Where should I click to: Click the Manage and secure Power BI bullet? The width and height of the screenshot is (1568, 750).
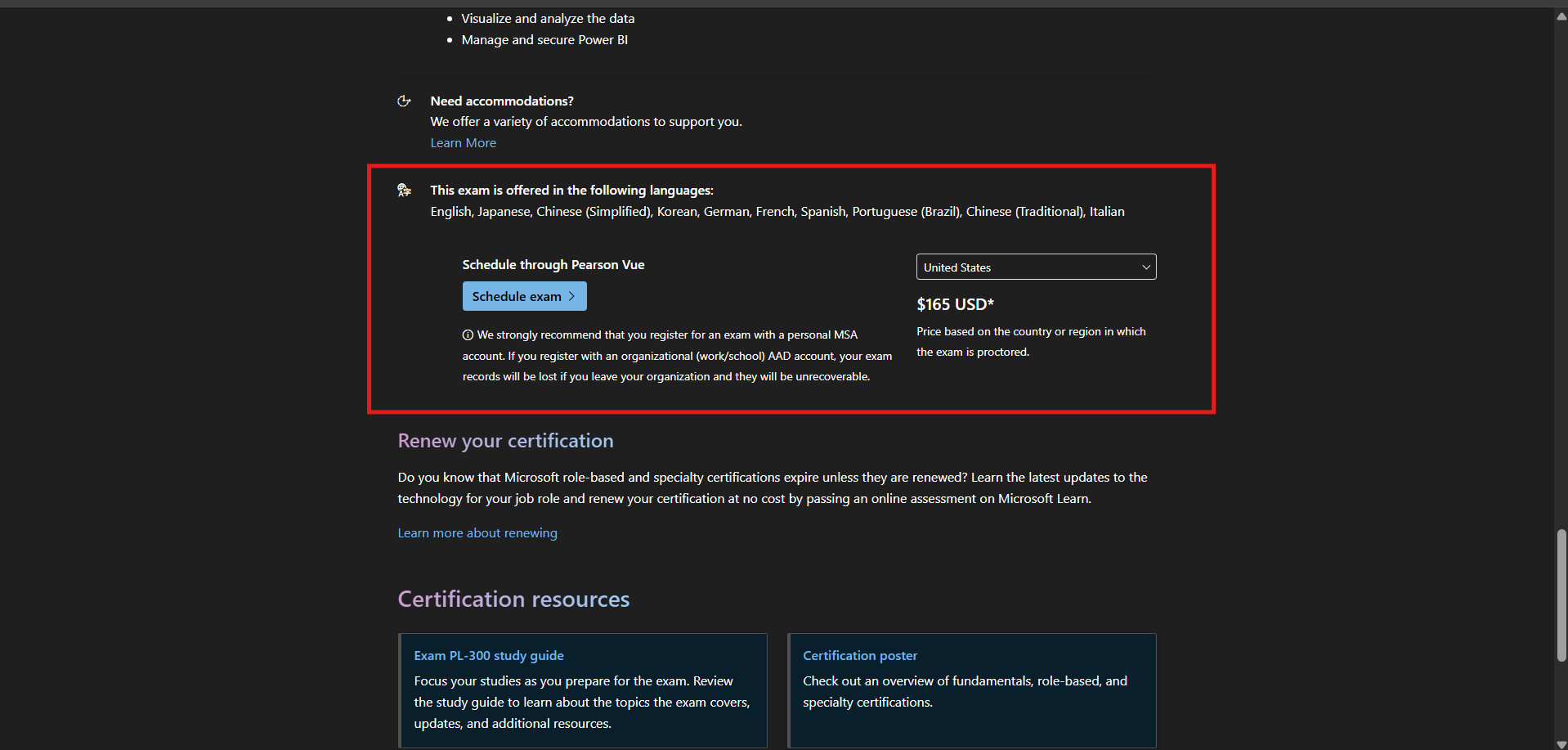[x=544, y=39]
